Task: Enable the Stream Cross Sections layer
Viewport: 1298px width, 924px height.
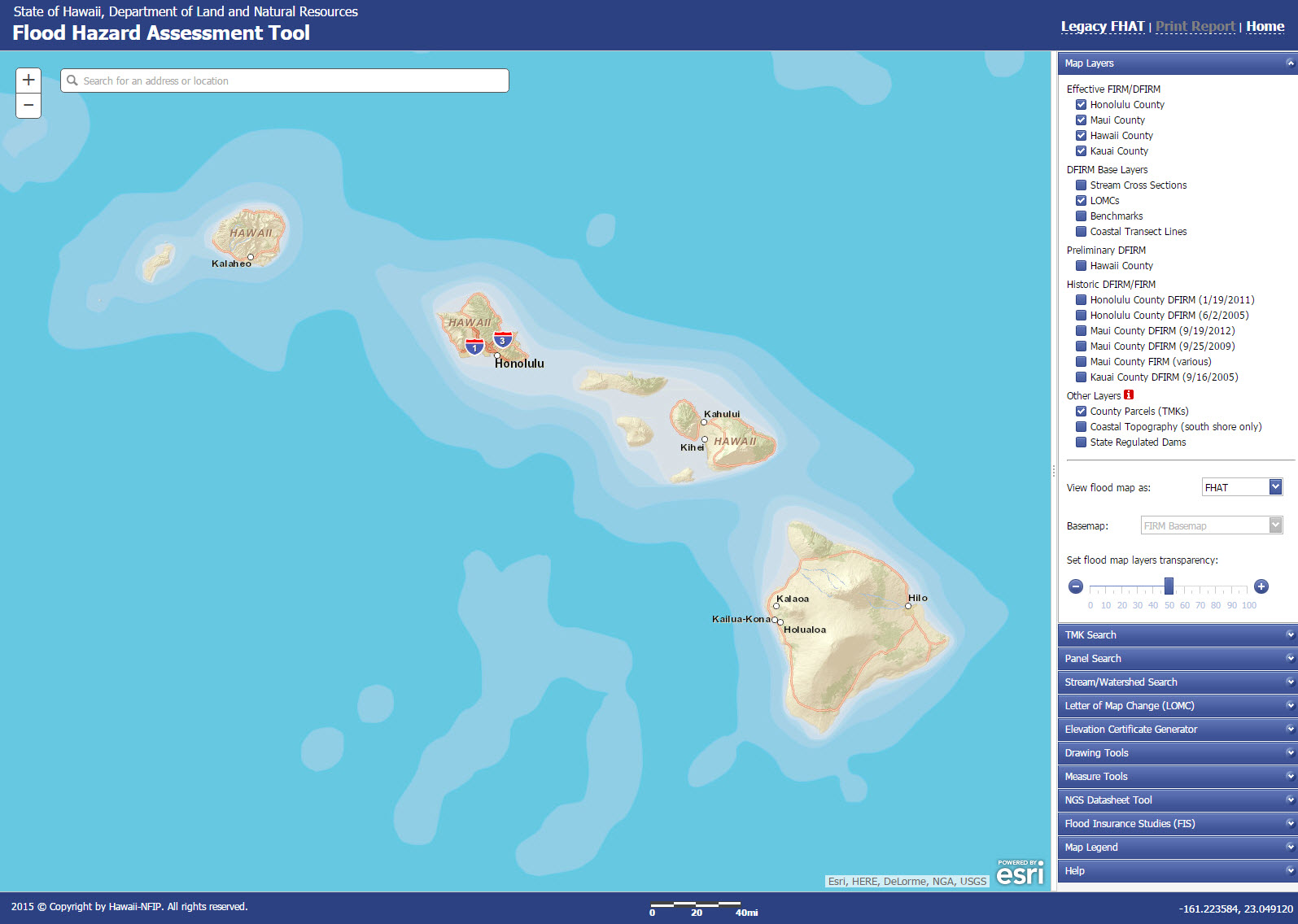Action: [x=1082, y=185]
